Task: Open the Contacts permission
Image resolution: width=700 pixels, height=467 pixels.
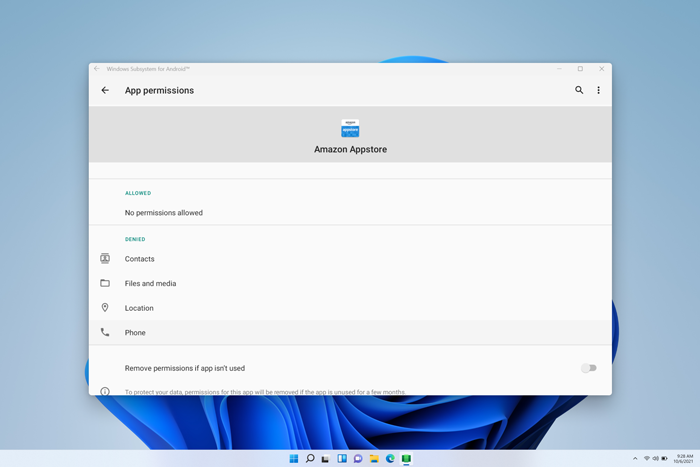Action: coord(350,259)
